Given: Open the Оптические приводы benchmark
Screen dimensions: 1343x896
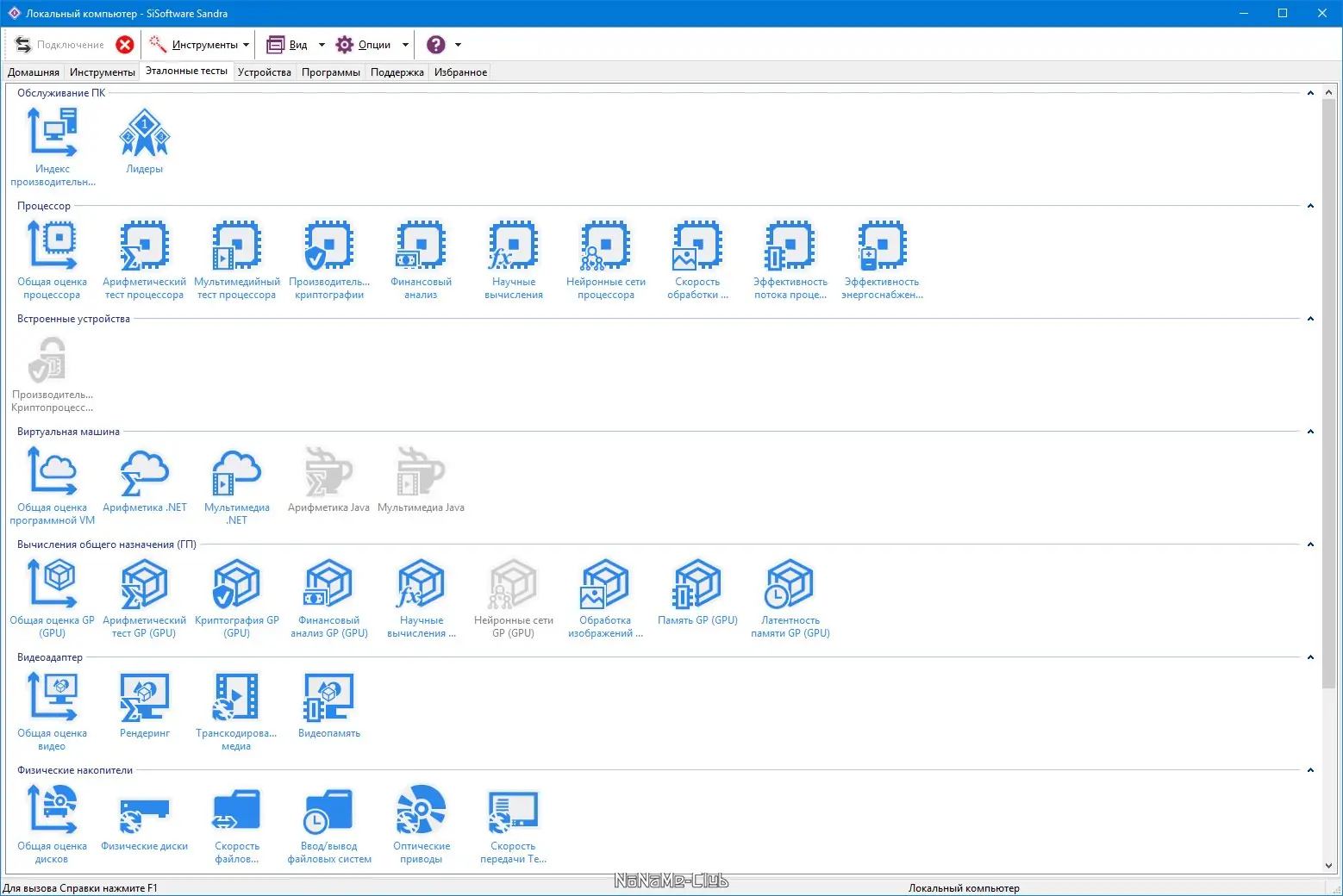Looking at the screenshot, I should [422, 824].
